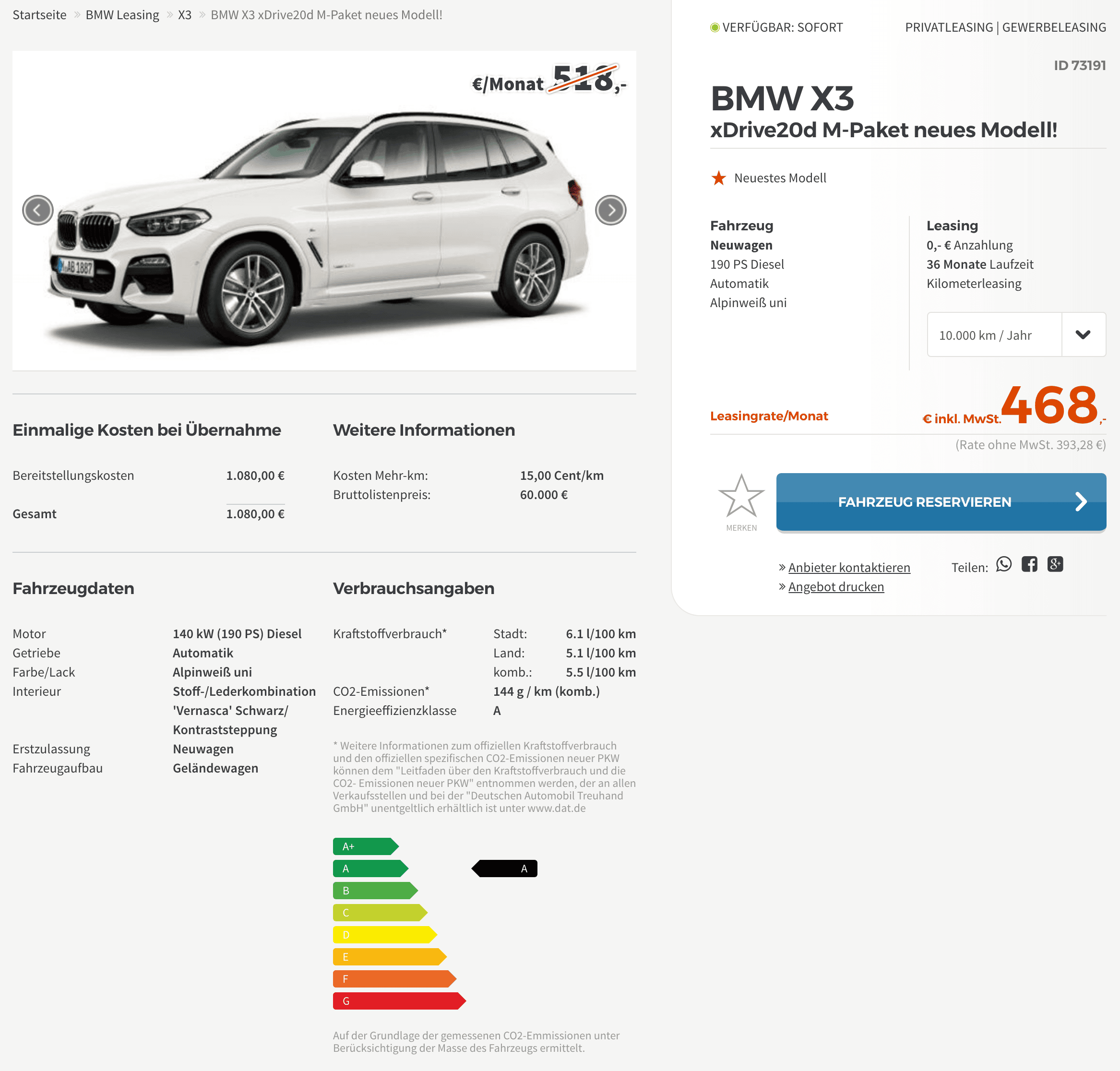1120x1071 pixels.
Task: Click the 'Kilometerleasing' text
Action: 974,283
